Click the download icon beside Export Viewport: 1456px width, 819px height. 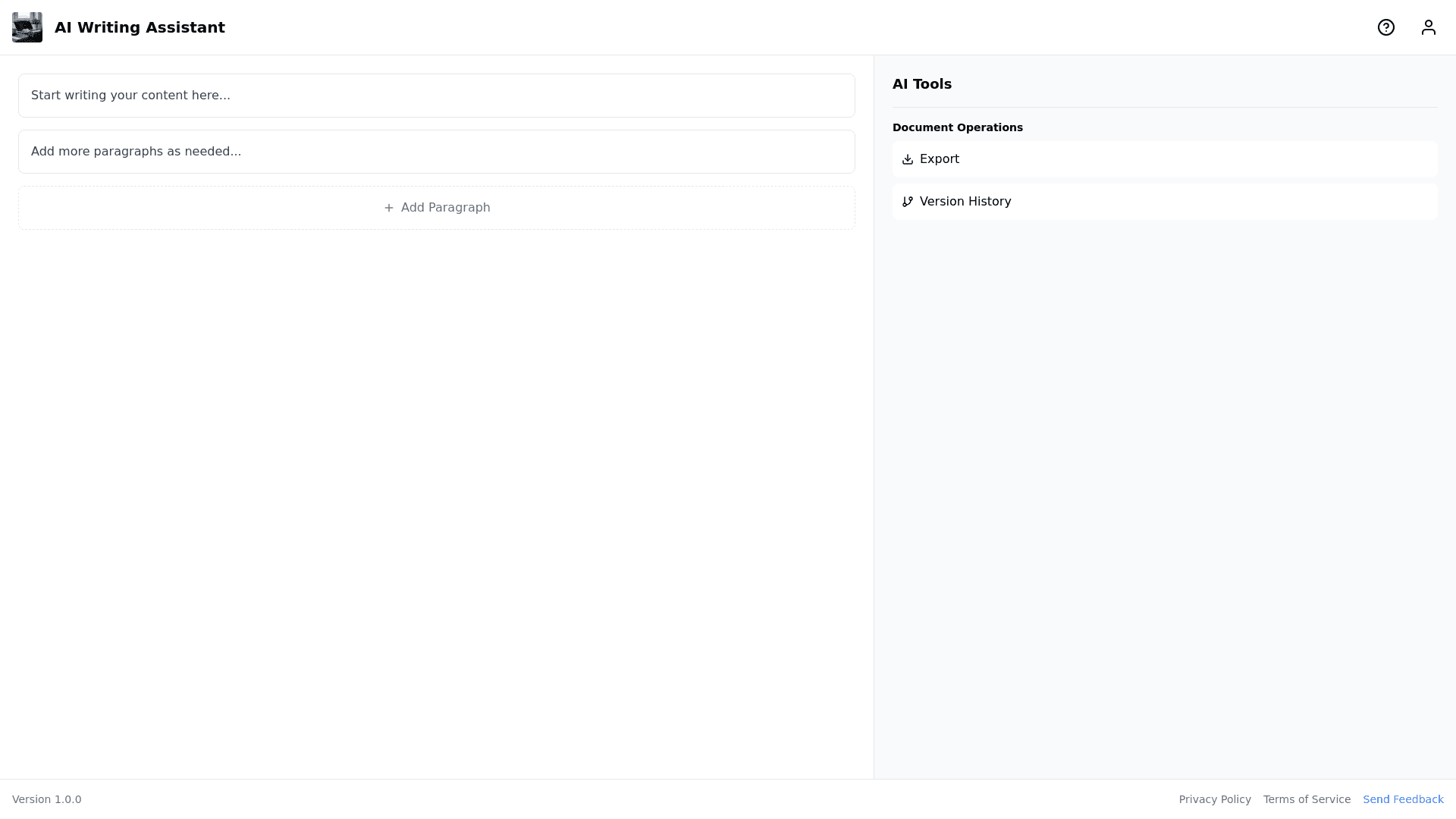coord(908,159)
